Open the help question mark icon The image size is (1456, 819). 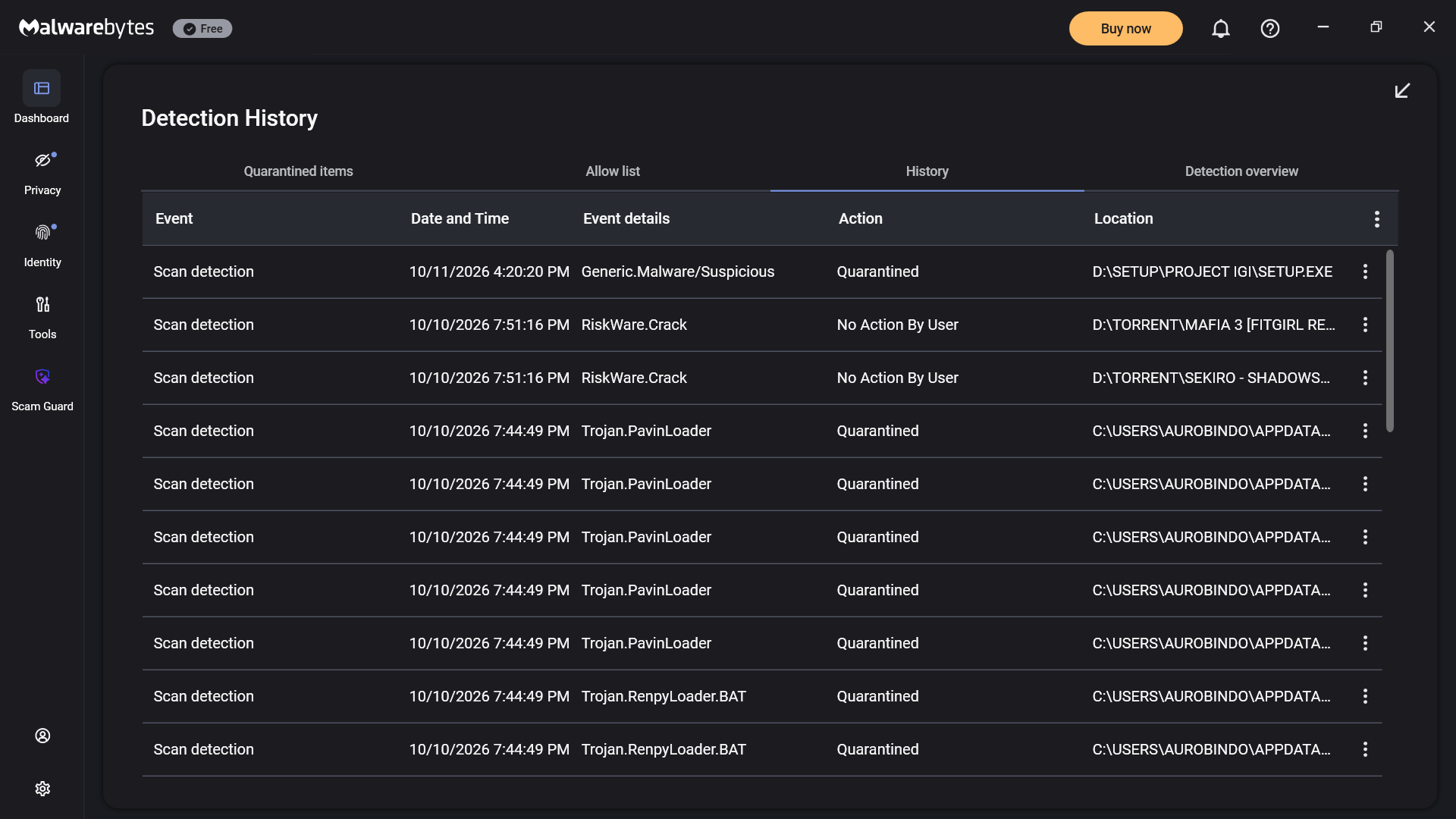pyautogui.click(x=1270, y=29)
